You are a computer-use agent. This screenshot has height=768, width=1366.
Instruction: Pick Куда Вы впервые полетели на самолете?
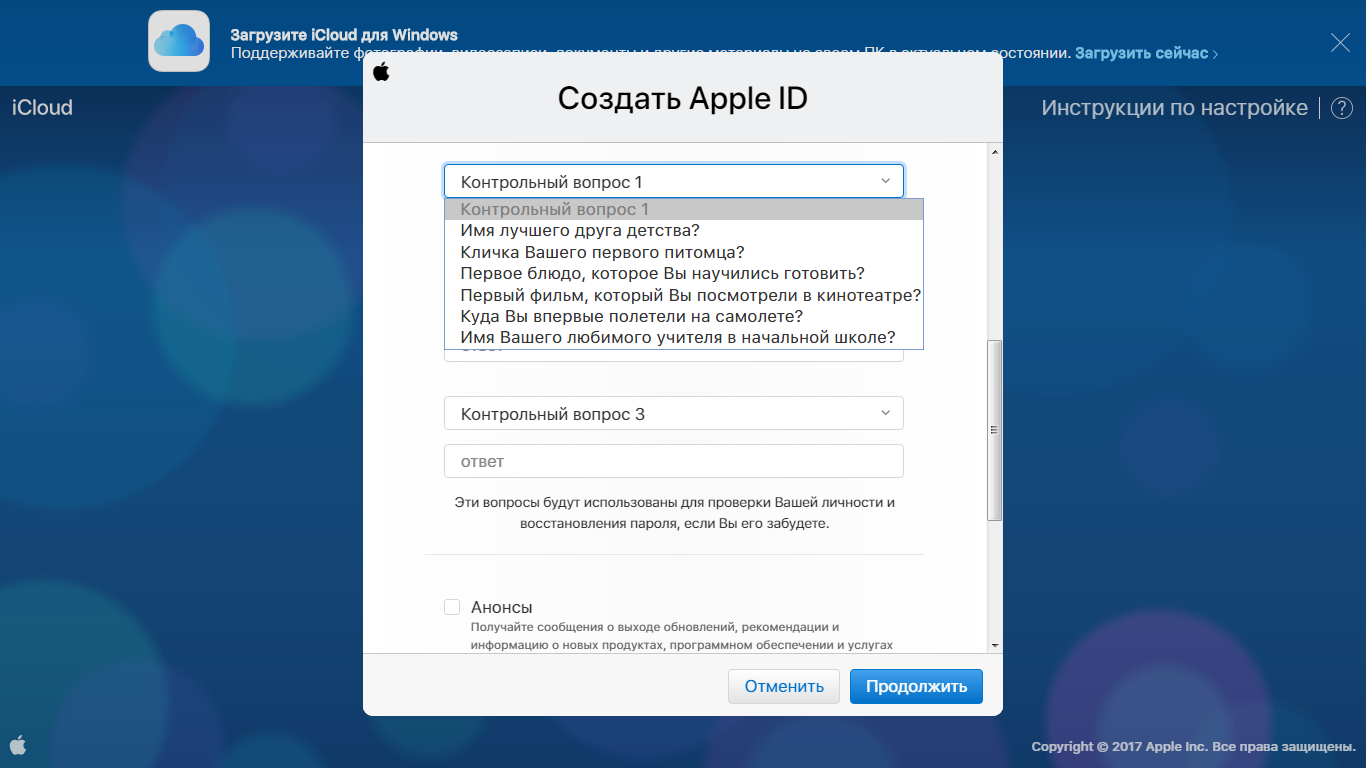click(684, 316)
